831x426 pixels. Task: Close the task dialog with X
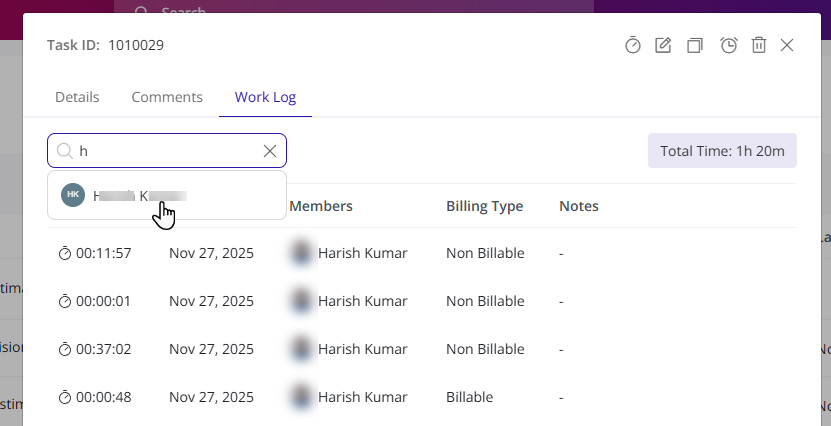click(x=787, y=45)
